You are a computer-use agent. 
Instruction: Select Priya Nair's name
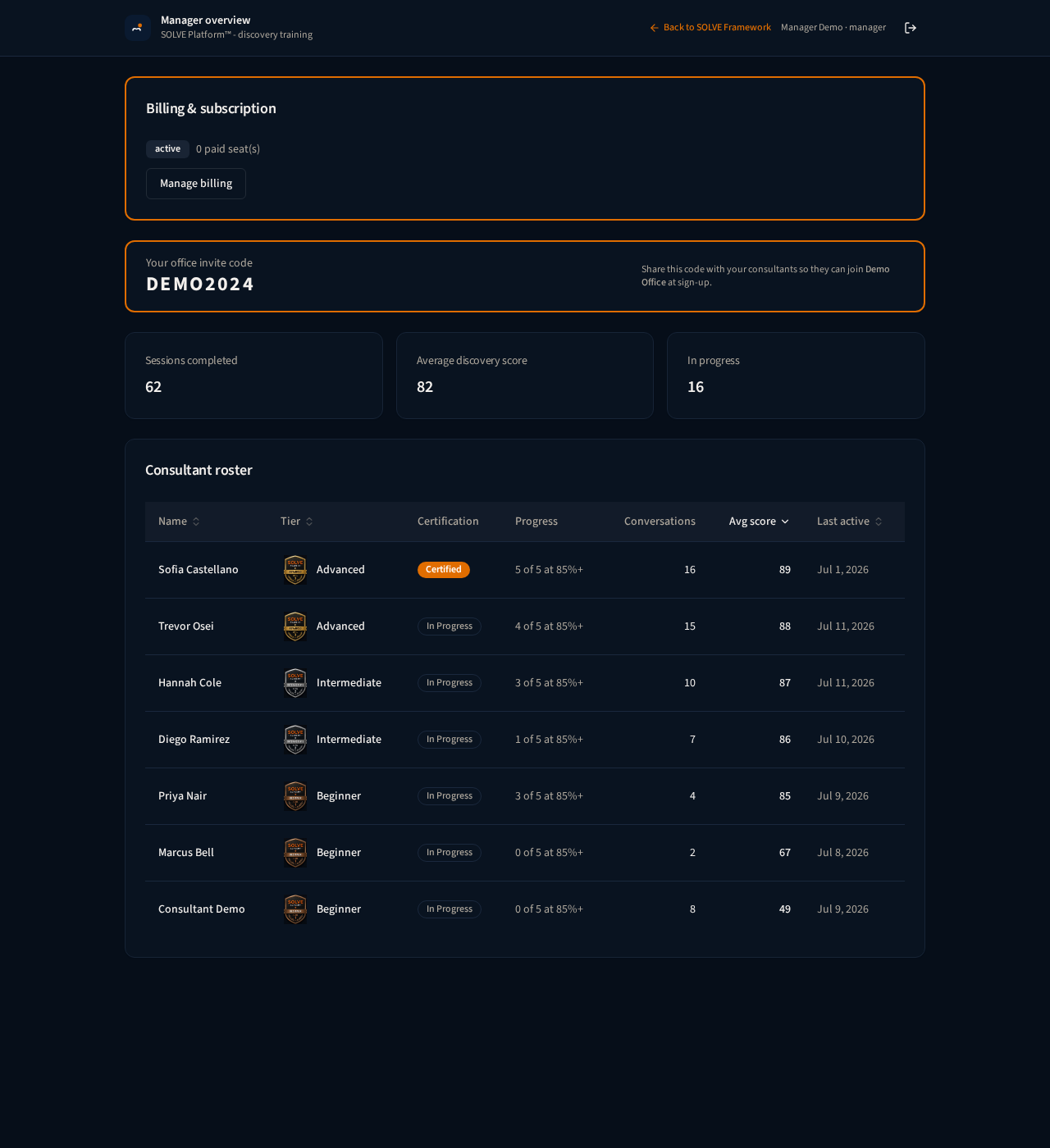(x=182, y=796)
